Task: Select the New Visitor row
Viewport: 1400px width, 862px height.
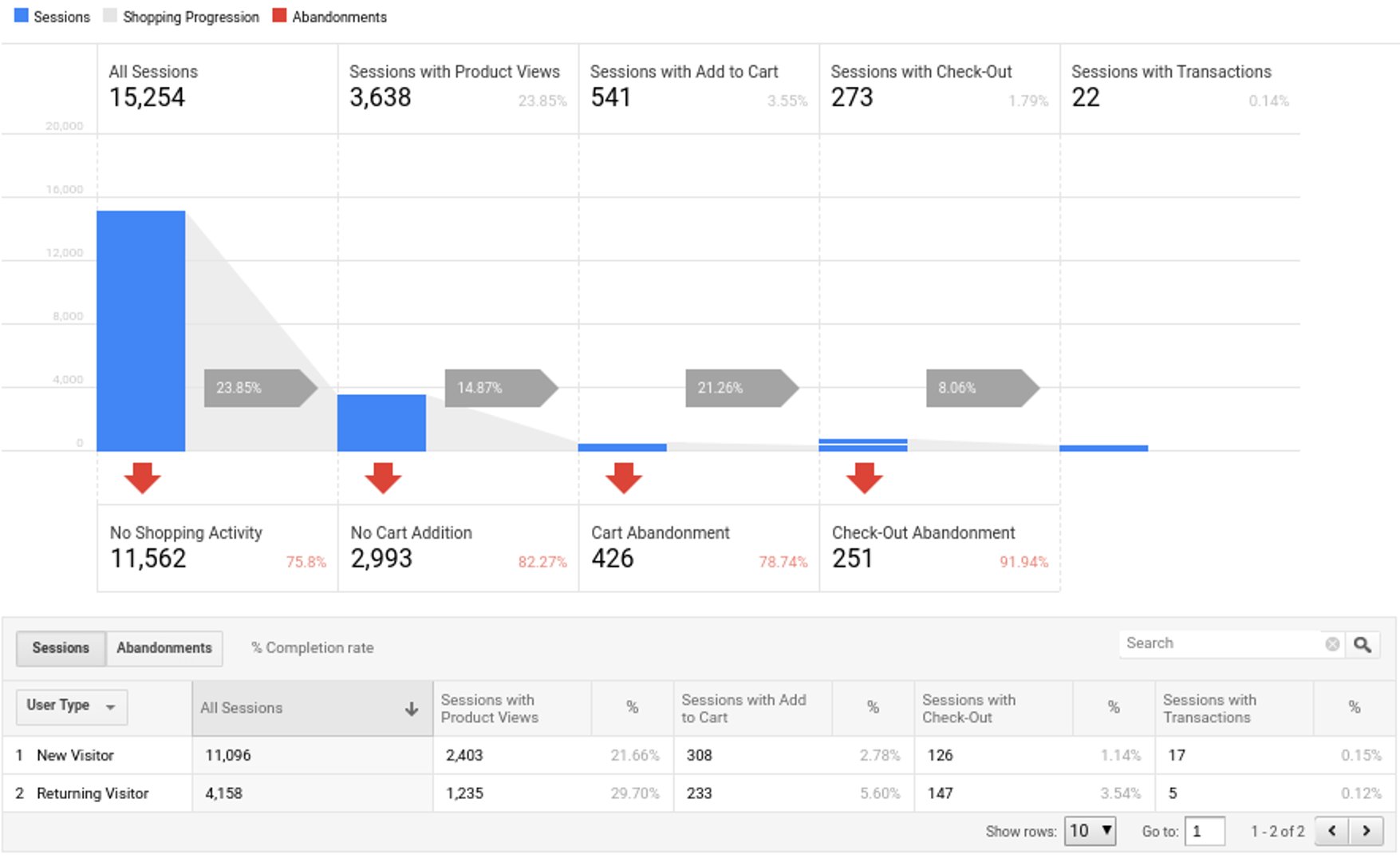Action: (x=76, y=755)
